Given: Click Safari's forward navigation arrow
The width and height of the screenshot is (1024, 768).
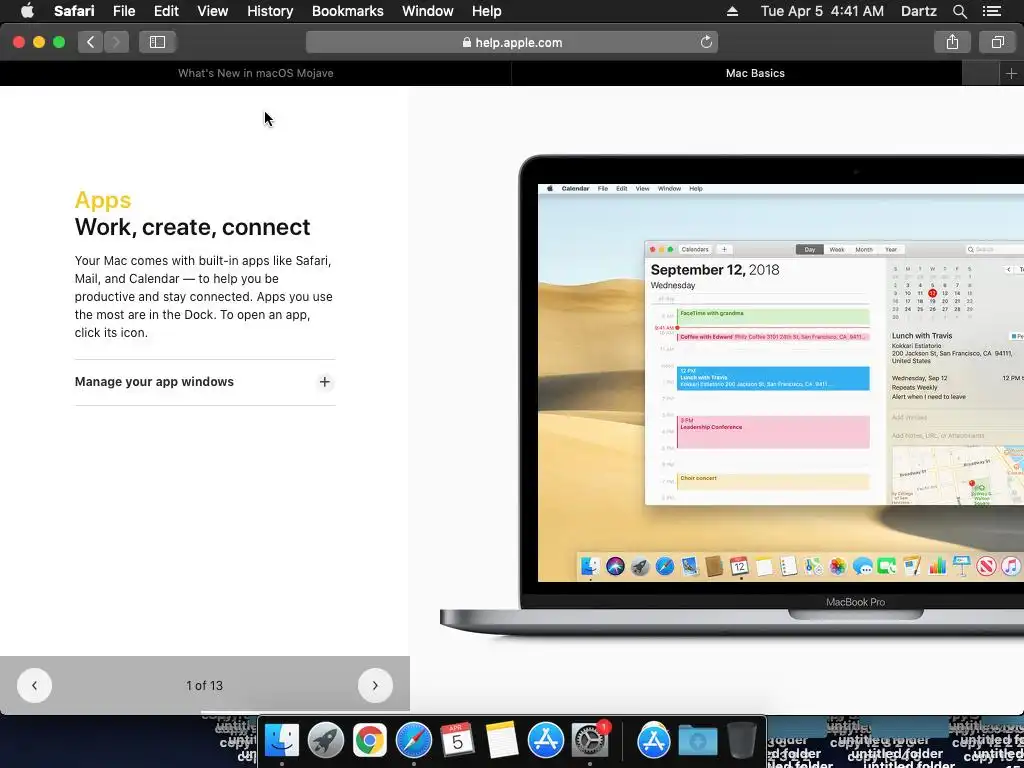Looking at the screenshot, I should coord(116,42).
